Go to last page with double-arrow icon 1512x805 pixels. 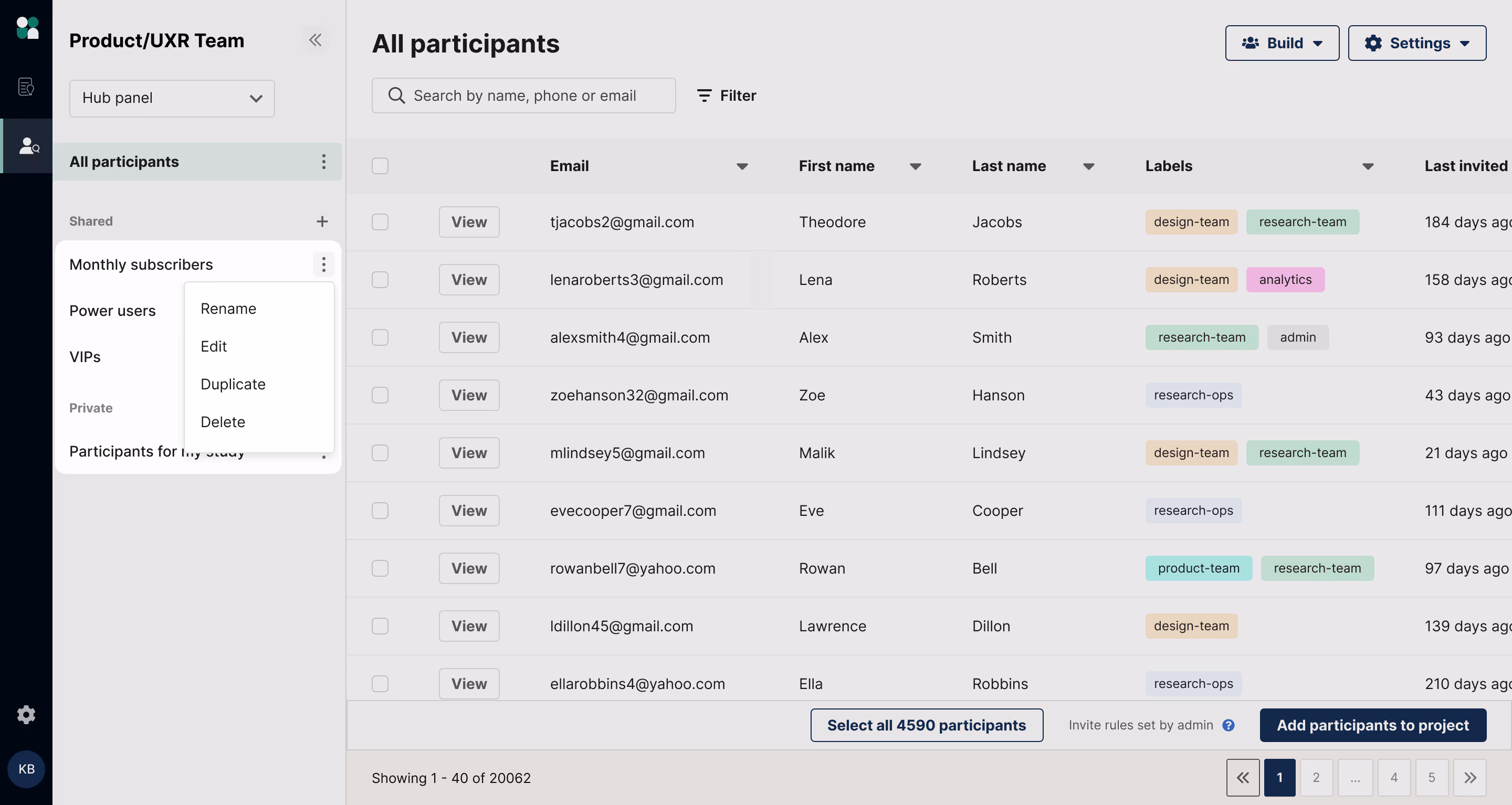point(1469,777)
